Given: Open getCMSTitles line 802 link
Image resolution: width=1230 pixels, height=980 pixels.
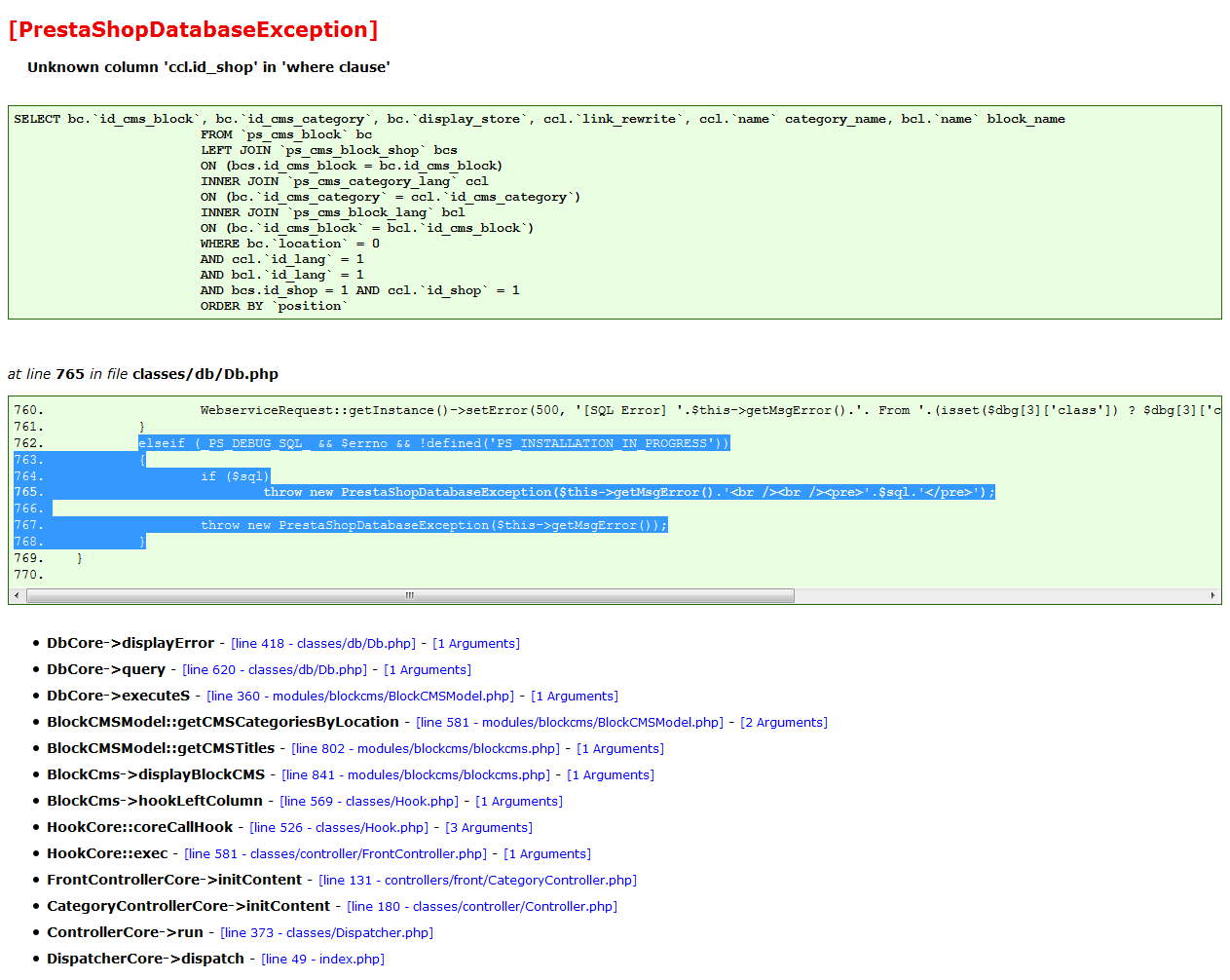Looking at the screenshot, I should 426,749.
